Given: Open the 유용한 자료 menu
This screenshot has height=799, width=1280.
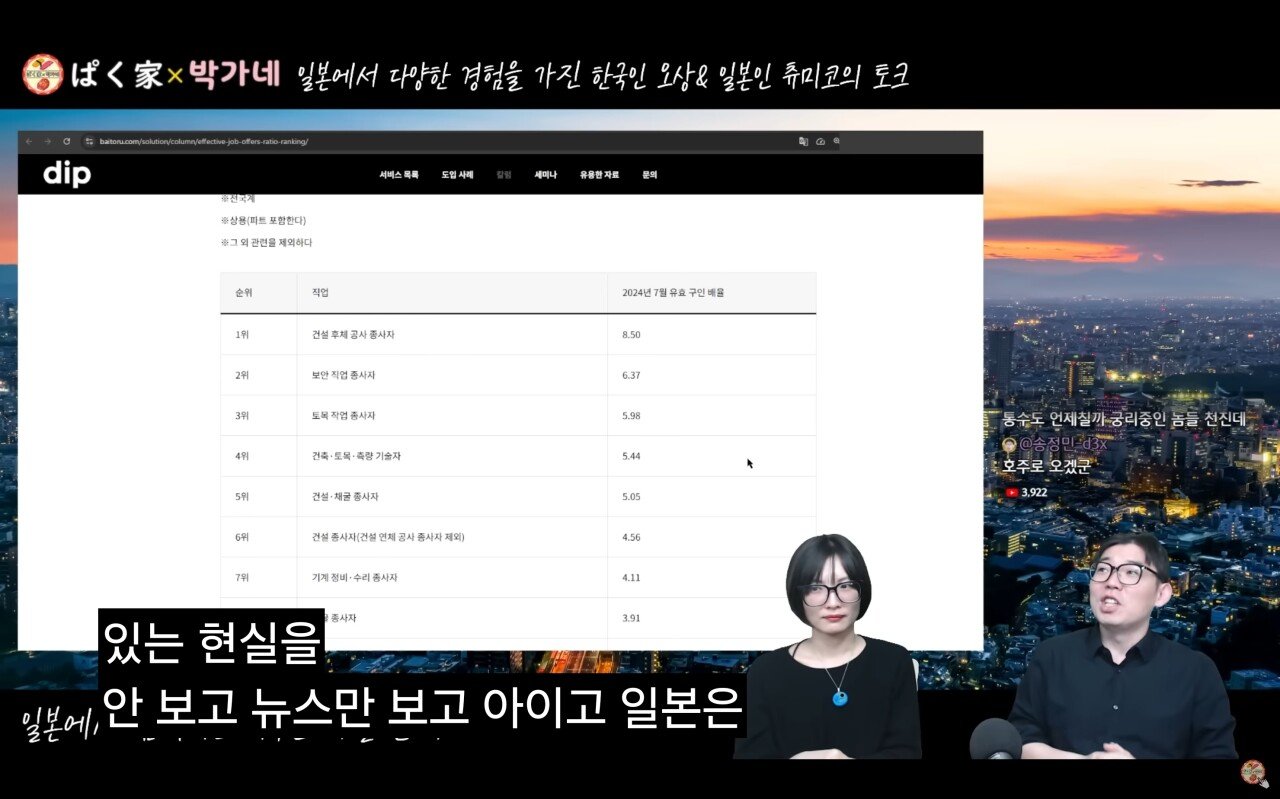Looking at the screenshot, I should pos(599,175).
